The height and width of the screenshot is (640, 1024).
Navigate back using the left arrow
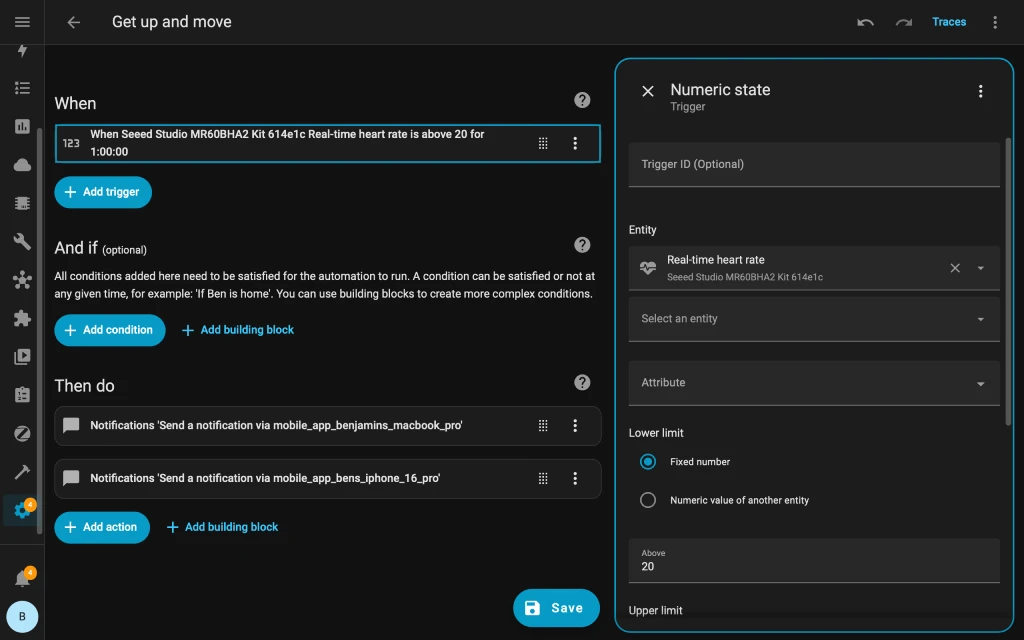[x=74, y=22]
